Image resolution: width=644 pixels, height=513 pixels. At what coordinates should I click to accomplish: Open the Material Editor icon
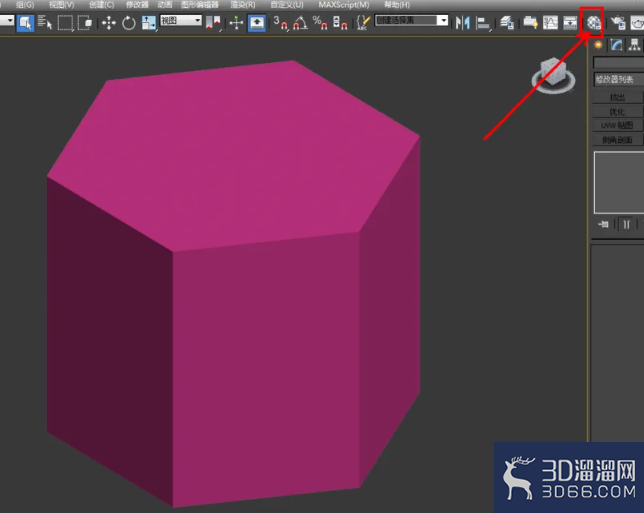pos(593,23)
